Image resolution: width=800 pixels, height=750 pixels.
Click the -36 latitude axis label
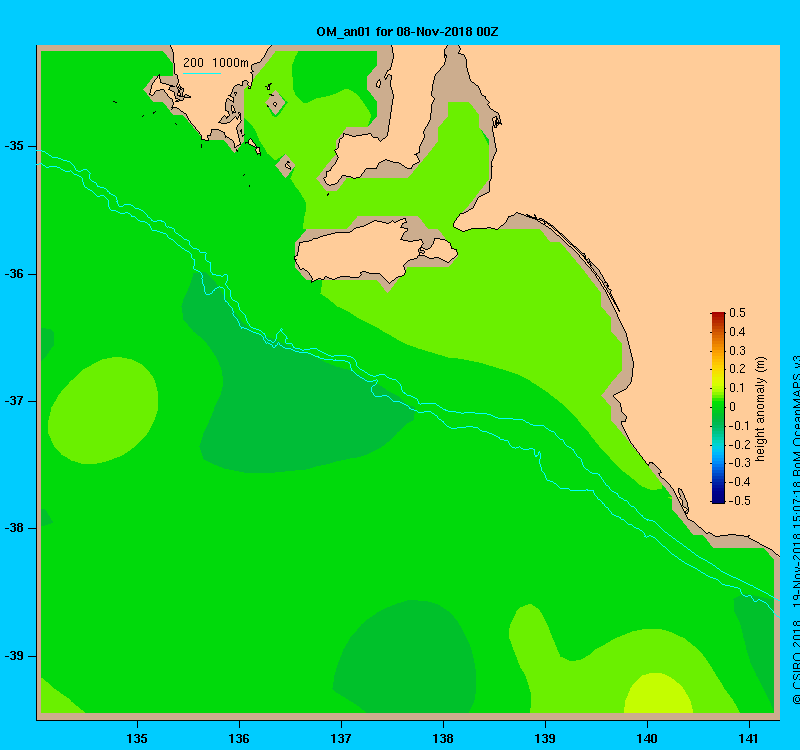click(x=14, y=274)
